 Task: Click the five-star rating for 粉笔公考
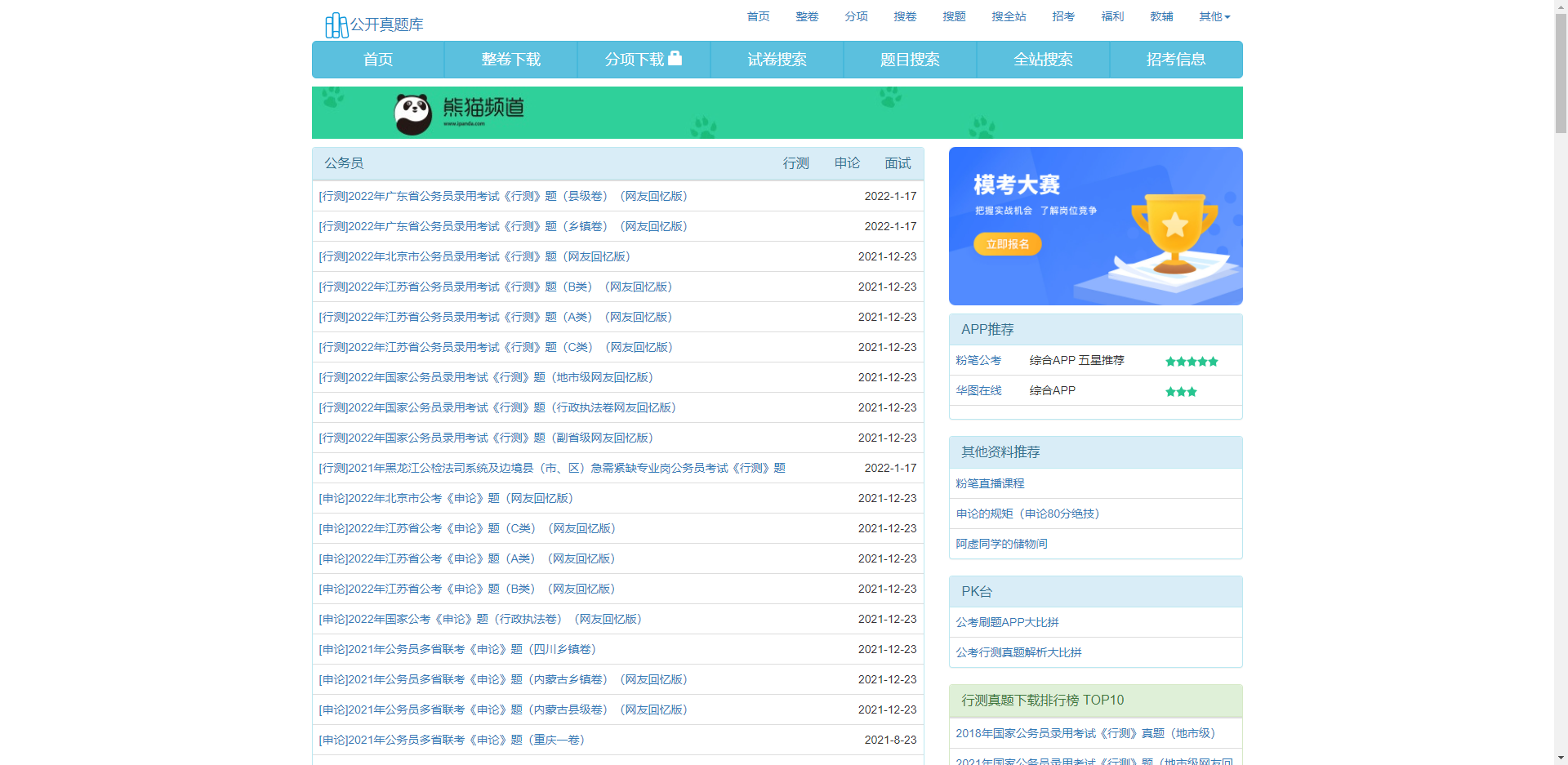(1191, 362)
